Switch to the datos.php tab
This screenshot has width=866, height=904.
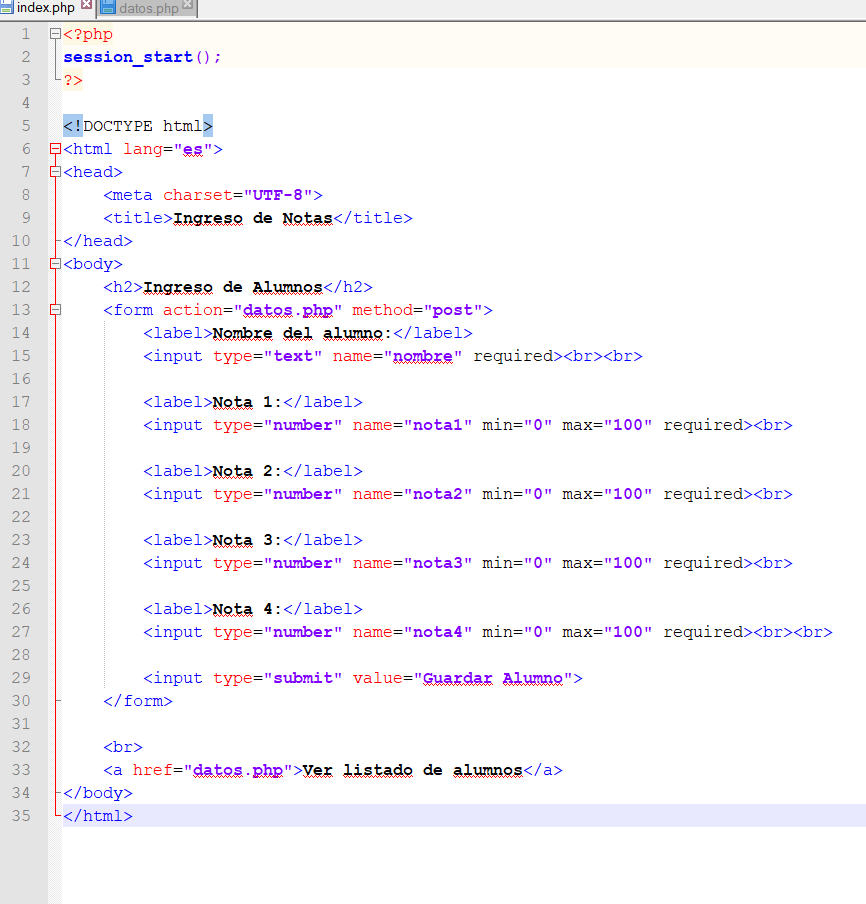(x=150, y=8)
